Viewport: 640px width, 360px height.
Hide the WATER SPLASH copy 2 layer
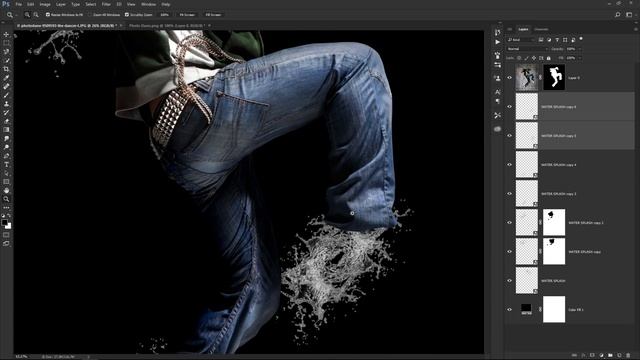tap(509, 222)
